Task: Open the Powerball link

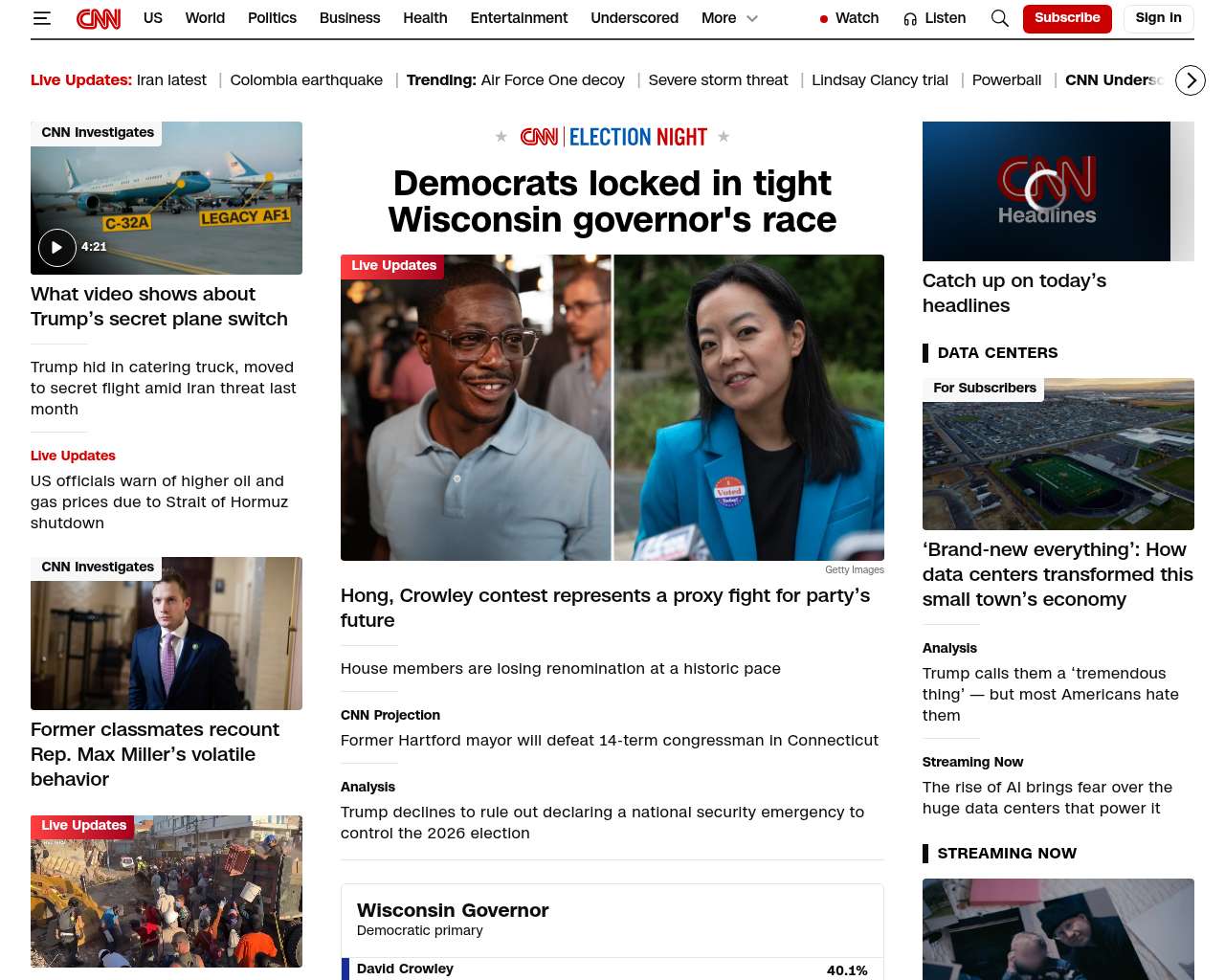Action: (1007, 80)
